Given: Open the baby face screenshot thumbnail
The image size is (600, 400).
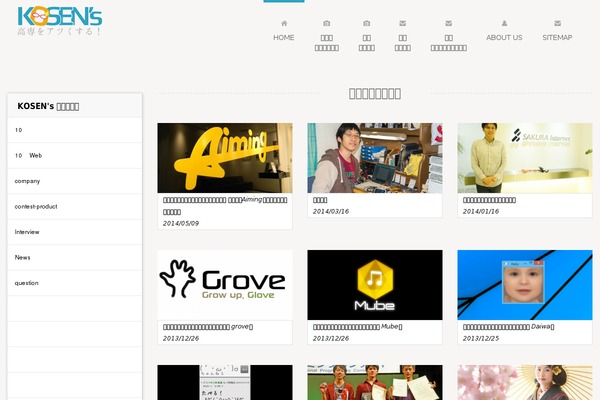Looking at the screenshot, I should click(525, 285).
